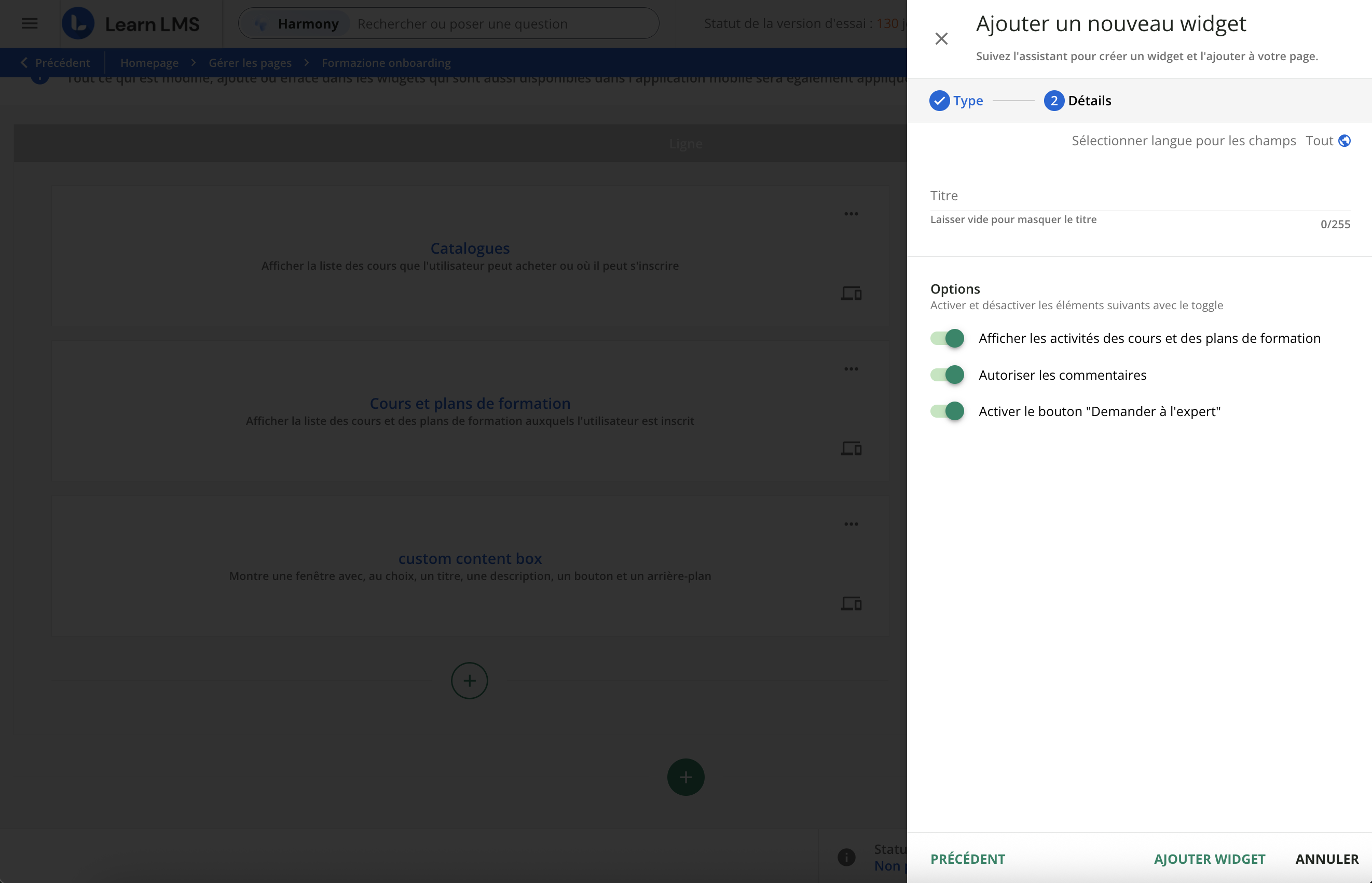This screenshot has height=883, width=1372.
Task: Toggle course and training plan activities
Action: 947,338
